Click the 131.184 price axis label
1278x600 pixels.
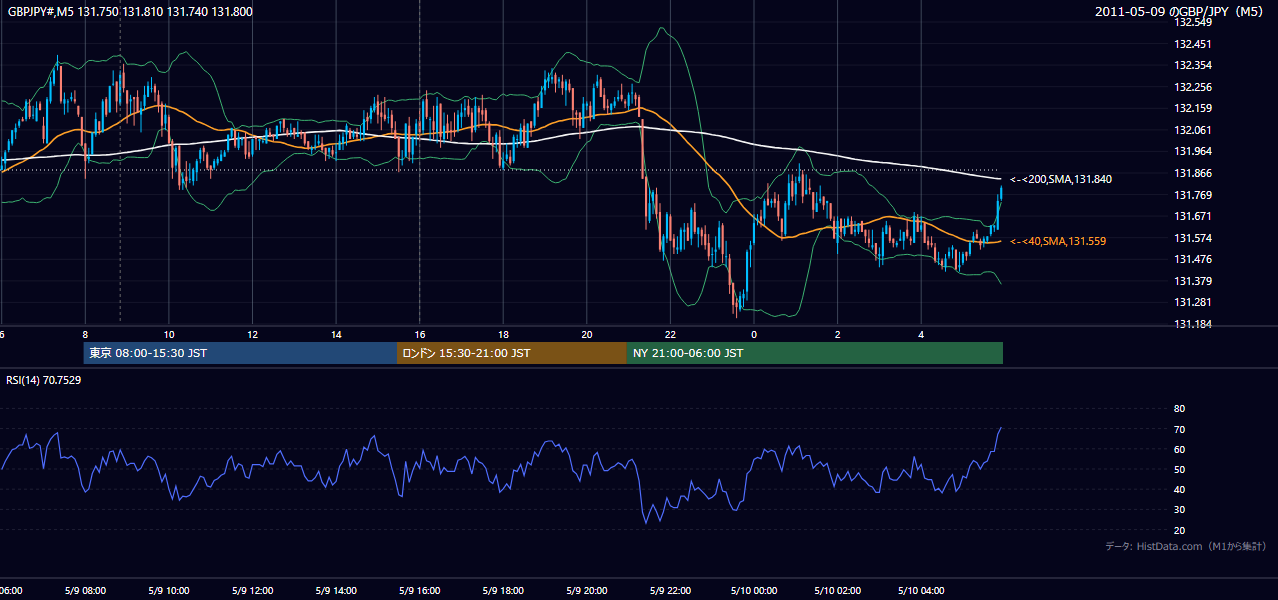click(1192, 324)
